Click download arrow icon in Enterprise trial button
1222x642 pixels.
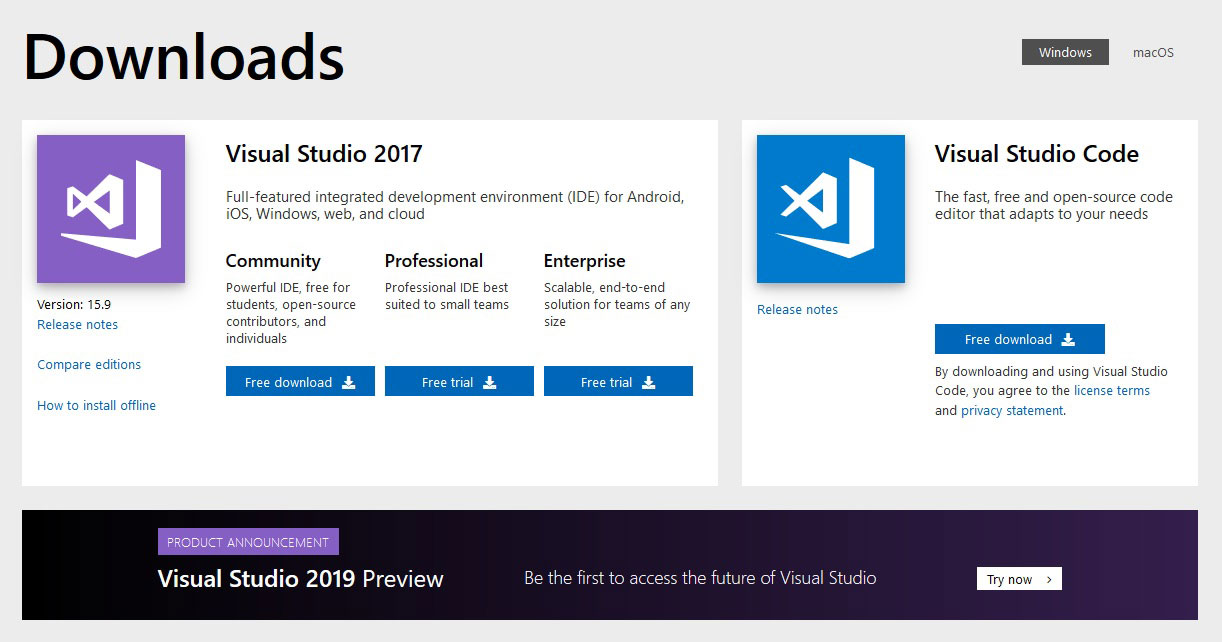tap(649, 382)
